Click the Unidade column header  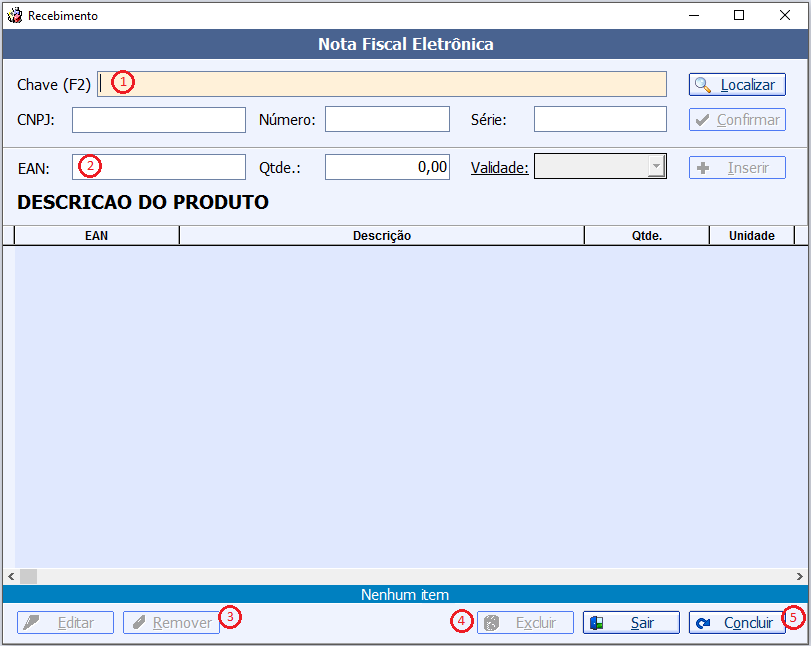click(751, 236)
